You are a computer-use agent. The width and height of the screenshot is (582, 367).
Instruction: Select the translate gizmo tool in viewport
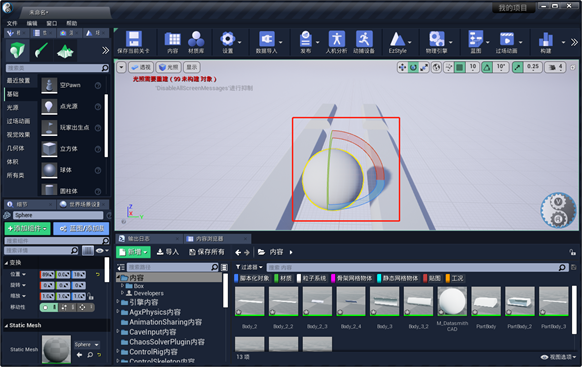pyautogui.click(x=402, y=67)
